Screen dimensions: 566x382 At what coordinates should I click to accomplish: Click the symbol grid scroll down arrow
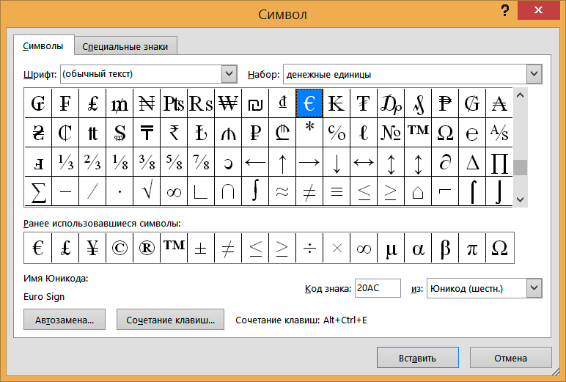tap(520, 199)
